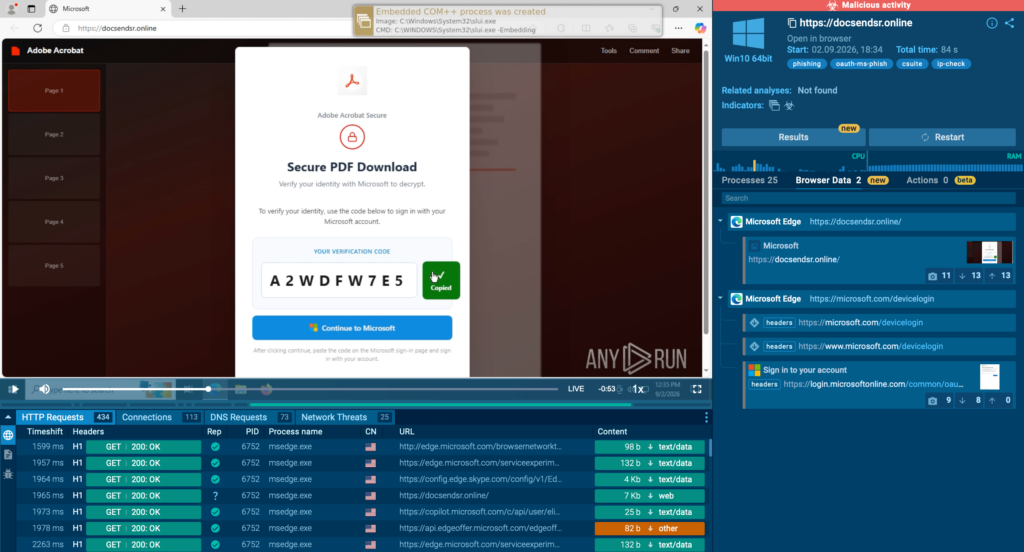Viewport: 1024px width, 552px height.
Task: Copy the docsendsr.online URL with copy icon
Action: (x=792, y=23)
